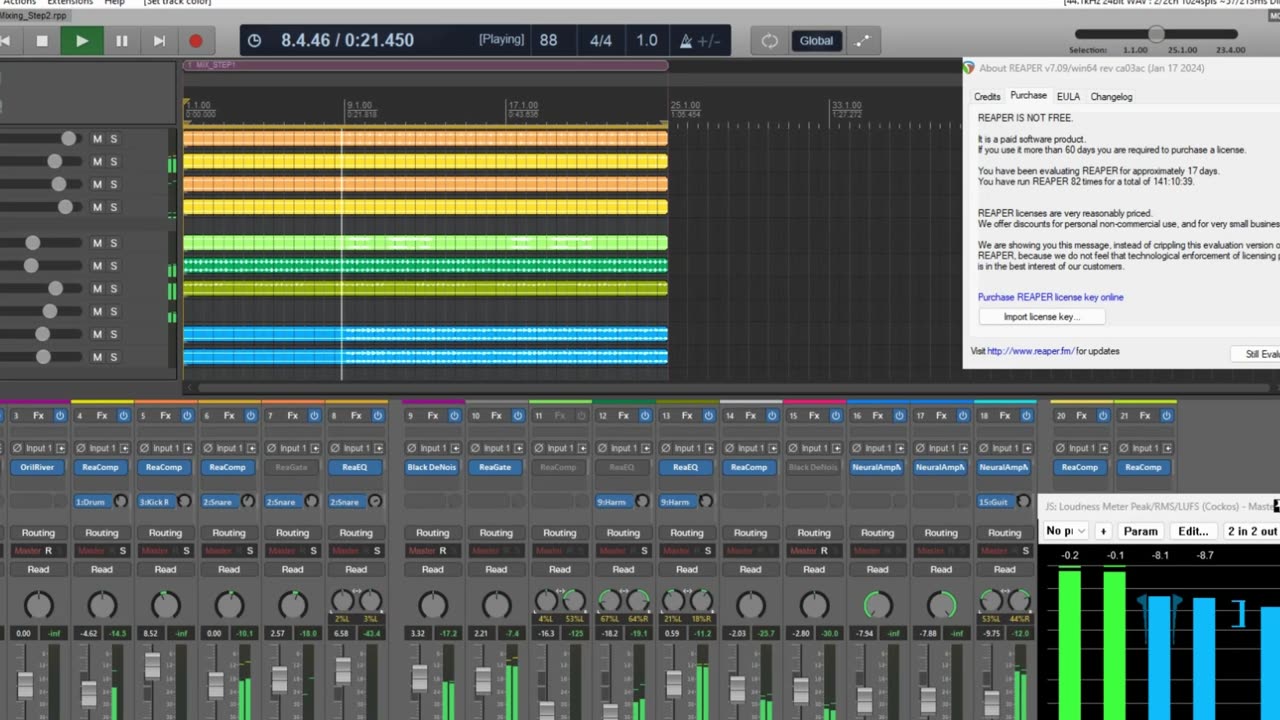Screen dimensions: 1280x720
Task: Open the OrilRiver plugin on track 3
Action: coord(38,467)
